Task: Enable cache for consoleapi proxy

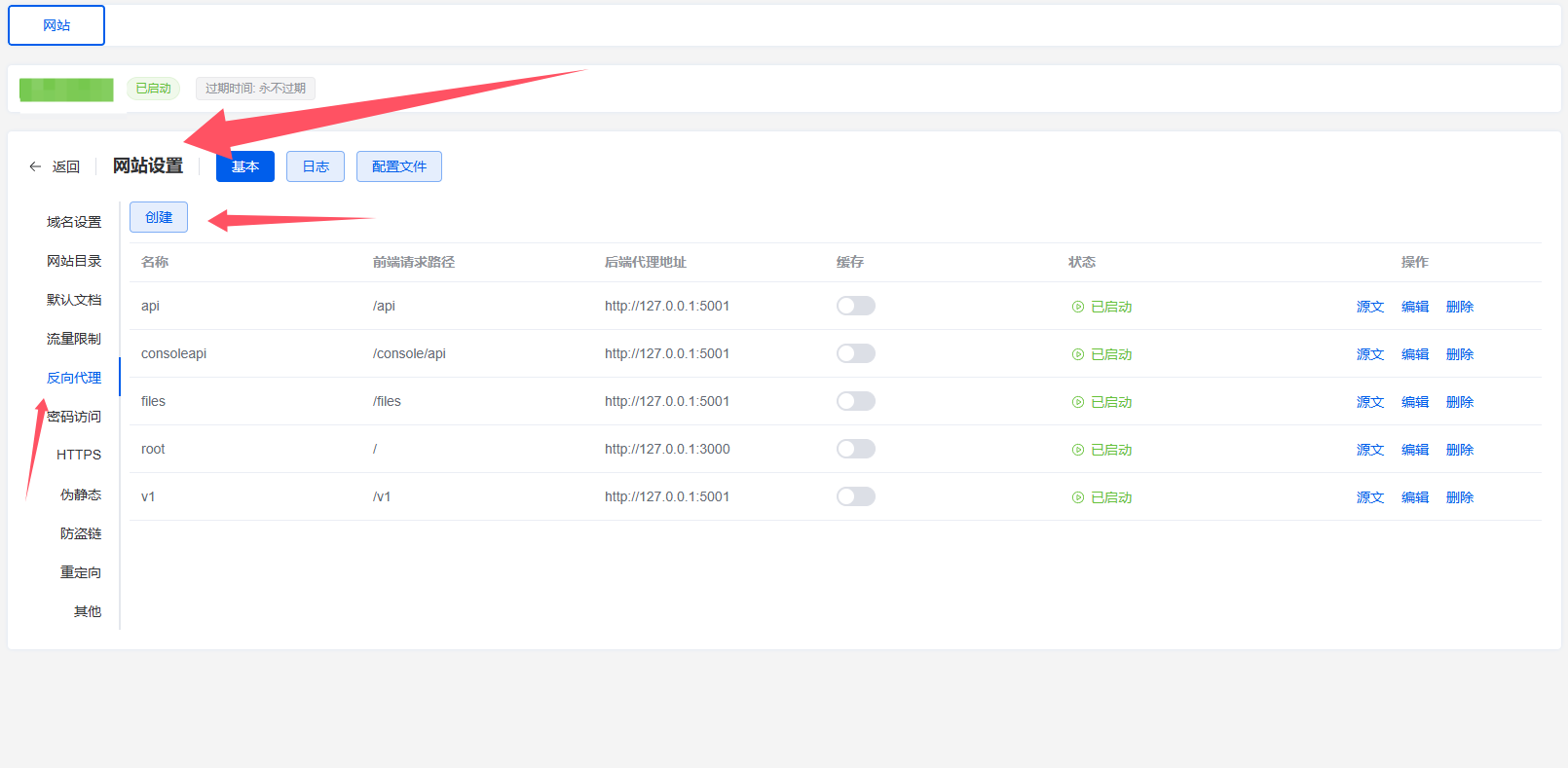Action: (855, 353)
